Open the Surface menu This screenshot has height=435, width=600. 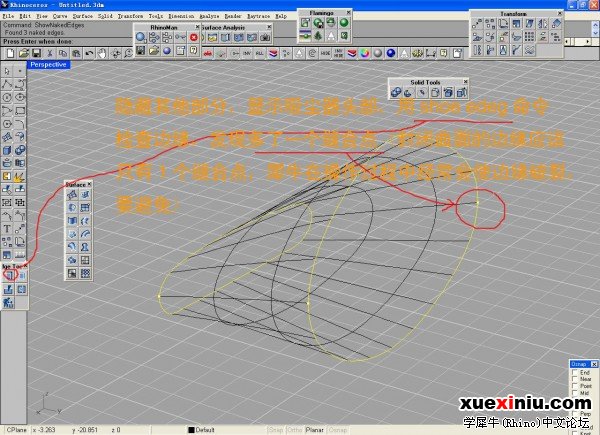point(83,16)
